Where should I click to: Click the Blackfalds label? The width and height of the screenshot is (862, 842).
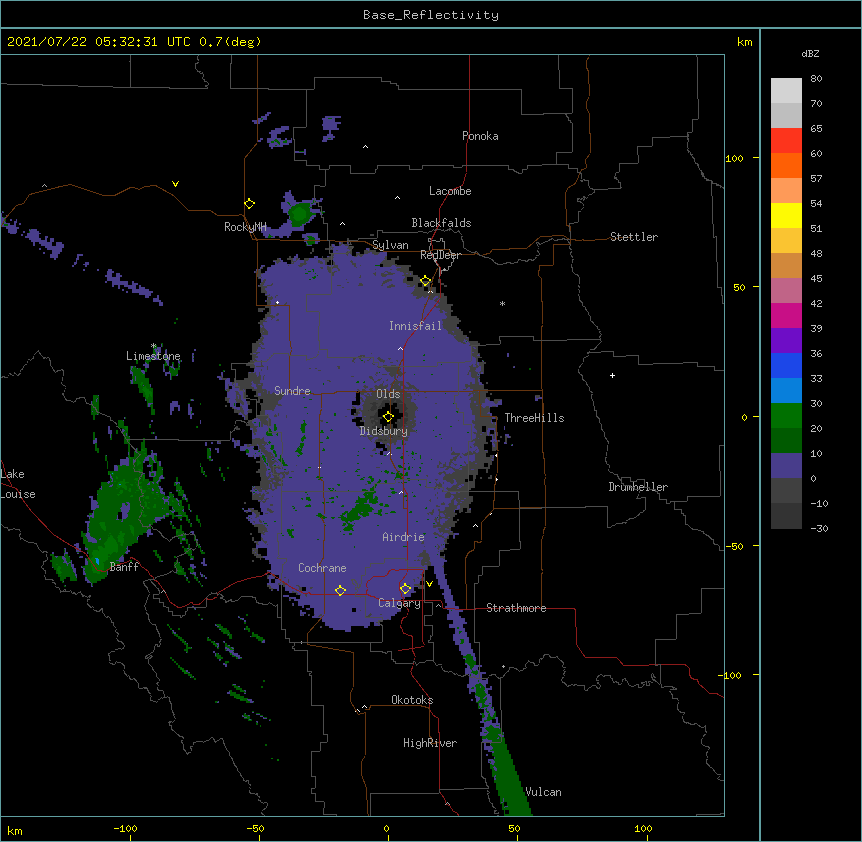pos(441,223)
